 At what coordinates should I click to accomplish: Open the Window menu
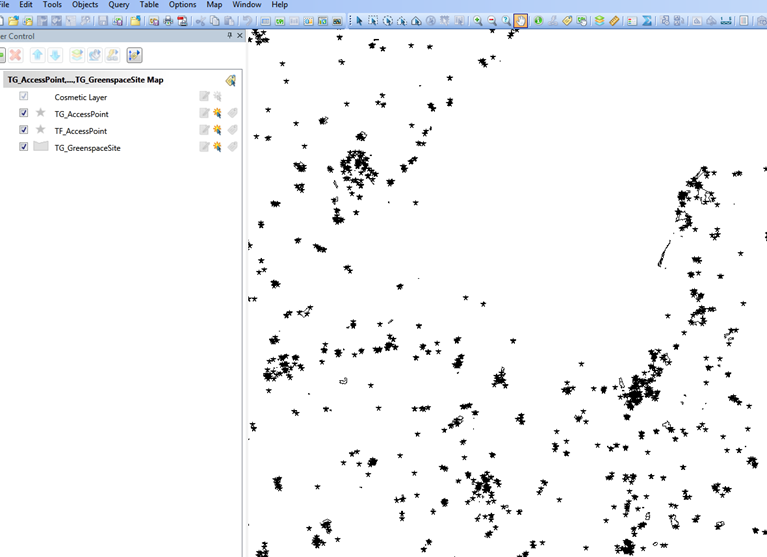pos(247,4)
